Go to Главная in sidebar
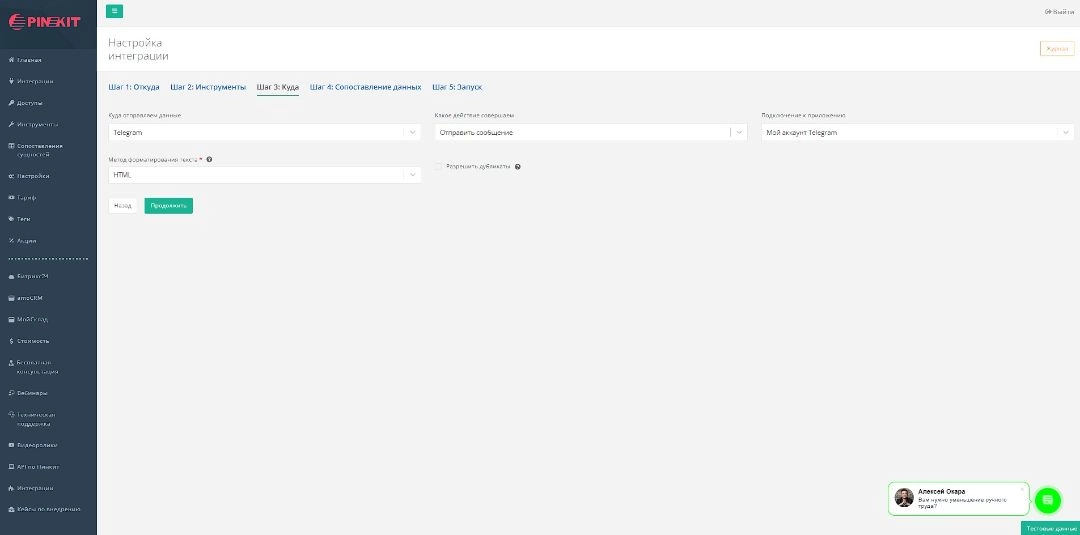The height and width of the screenshot is (535, 1080). 30,60
